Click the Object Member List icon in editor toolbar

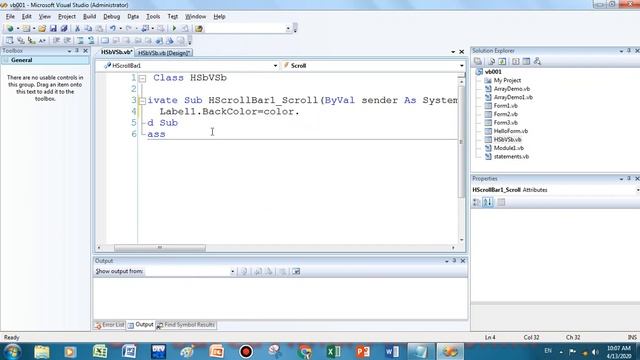point(9,40)
